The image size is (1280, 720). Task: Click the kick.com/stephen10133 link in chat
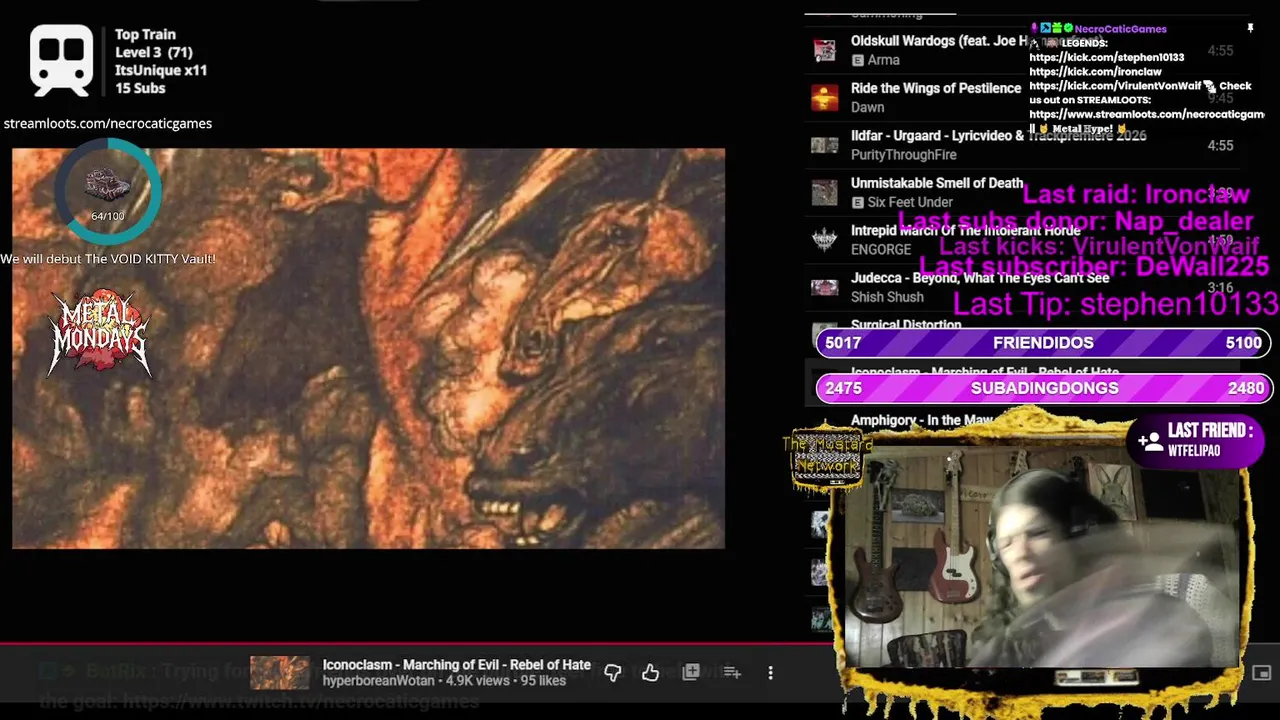[x=1106, y=58]
